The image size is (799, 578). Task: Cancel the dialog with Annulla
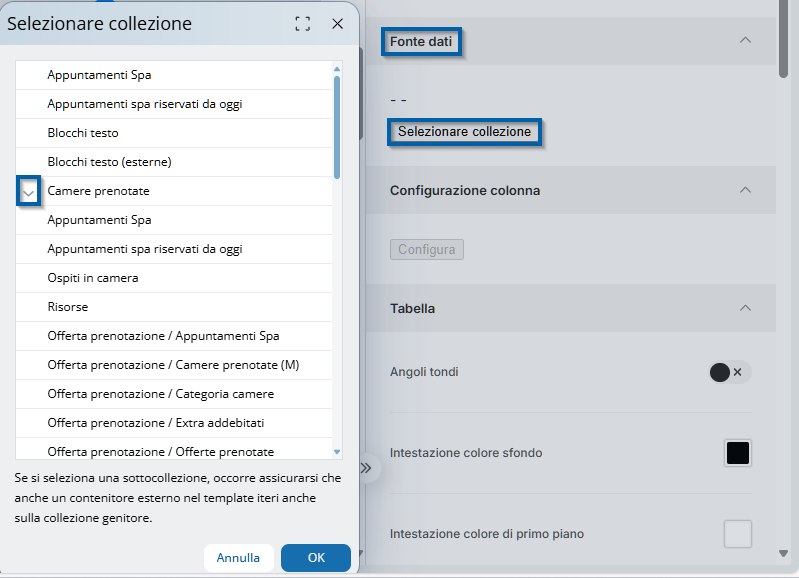238,558
